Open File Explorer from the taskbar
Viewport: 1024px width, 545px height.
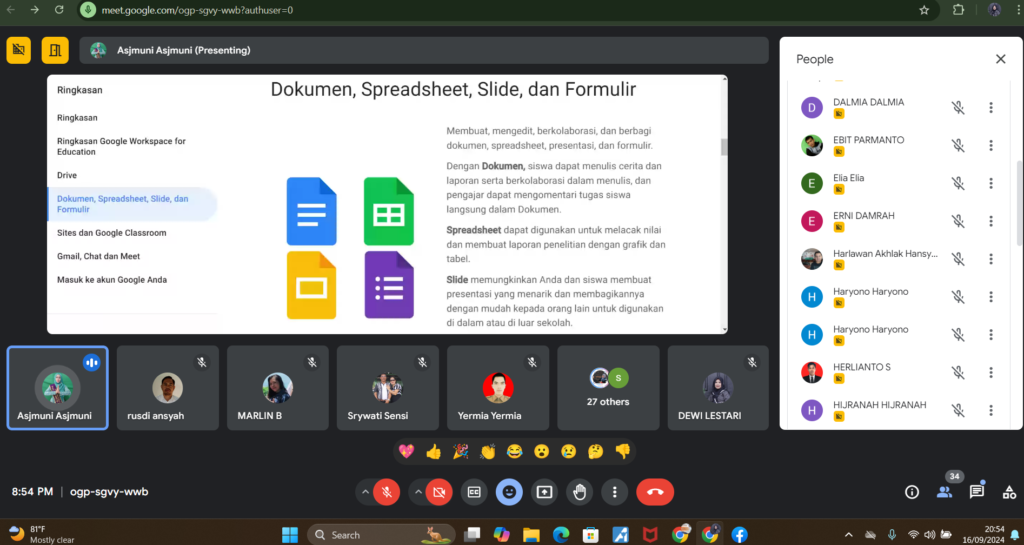[x=531, y=535]
